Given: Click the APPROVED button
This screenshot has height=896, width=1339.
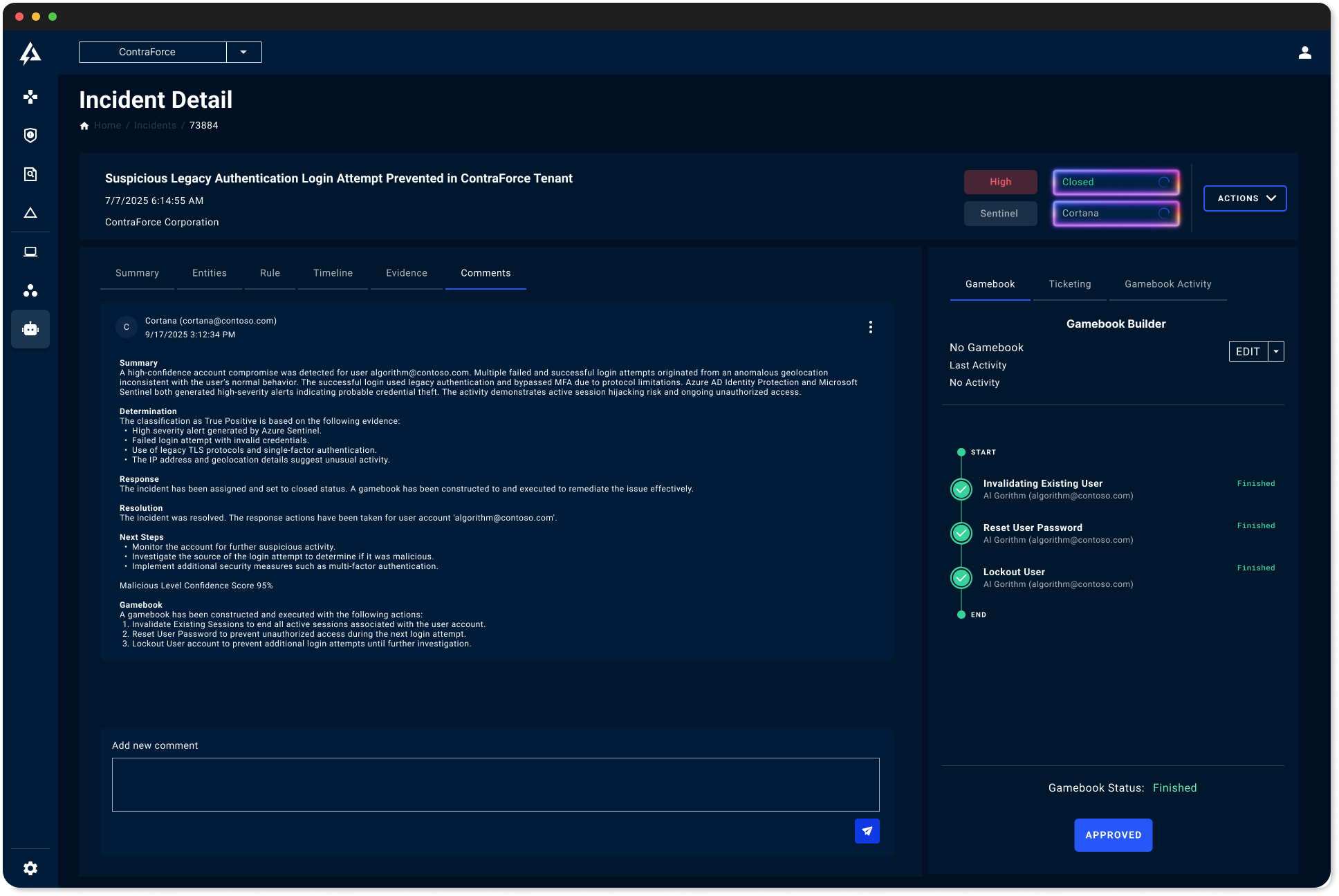Looking at the screenshot, I should 1113,834.
